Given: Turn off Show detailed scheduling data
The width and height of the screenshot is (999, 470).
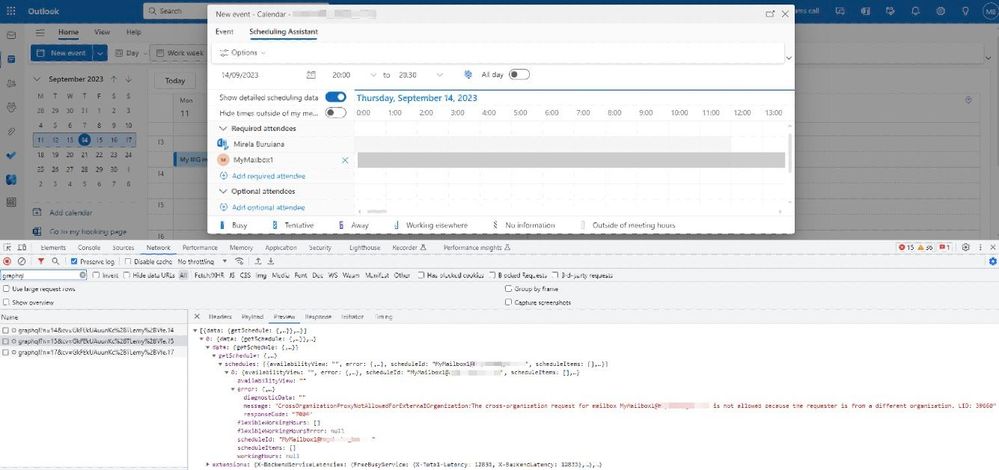Looking at the screenshot, I should [336, 97].
